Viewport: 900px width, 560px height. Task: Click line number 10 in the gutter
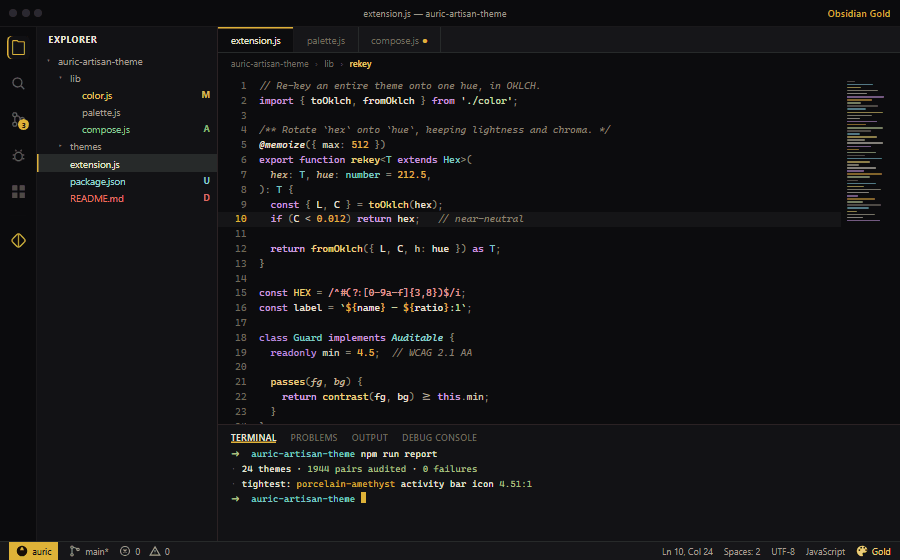point(240,219)
